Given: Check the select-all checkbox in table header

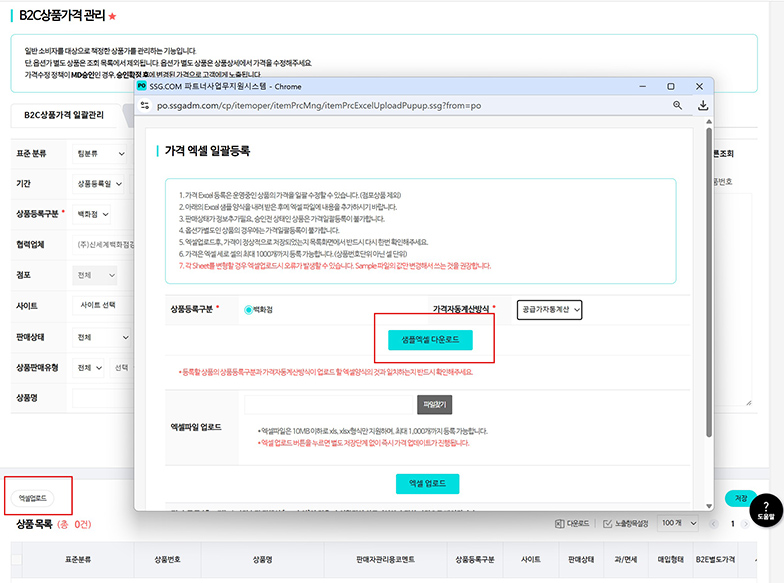Looking at the screenshot, I should (x=18, y=560).
